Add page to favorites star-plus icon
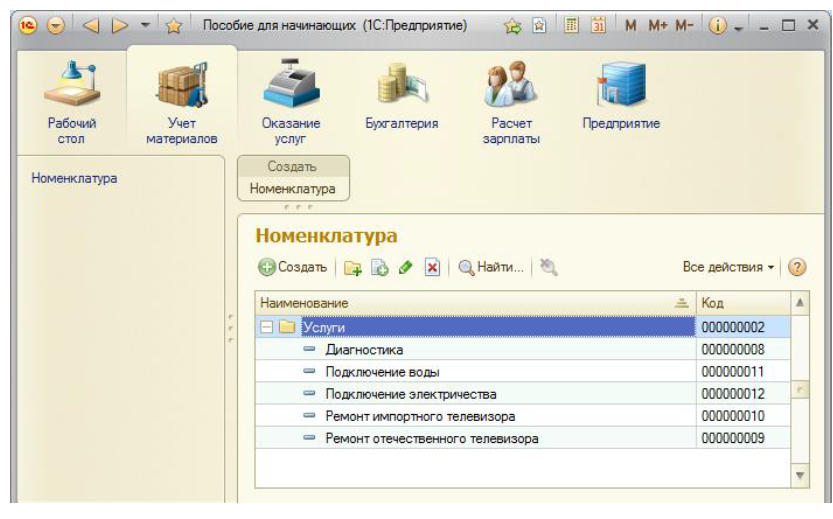This screenshot has height=519, width=833. coord(513,25)
